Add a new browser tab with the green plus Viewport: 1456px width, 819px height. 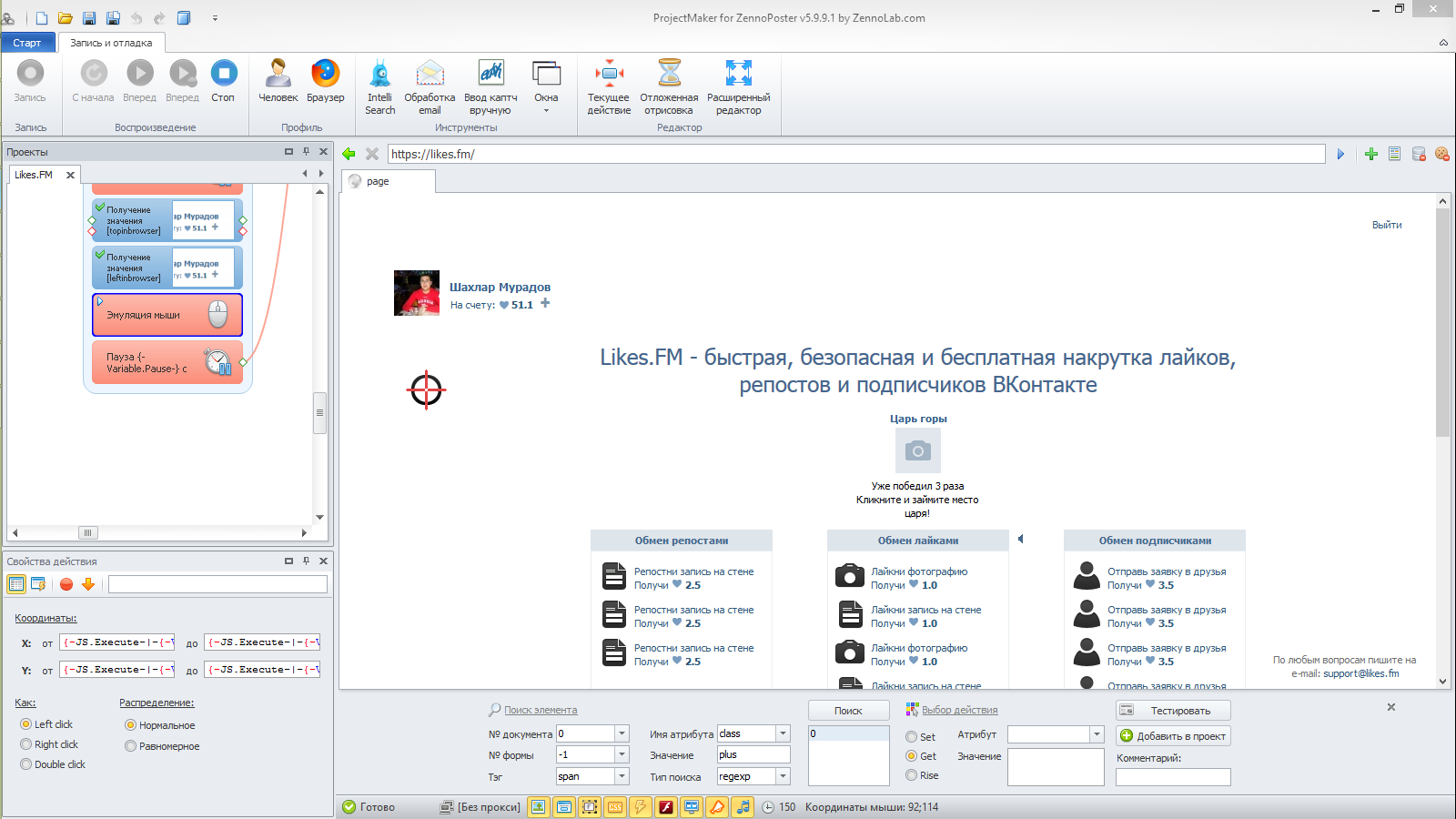(1371, 155)
